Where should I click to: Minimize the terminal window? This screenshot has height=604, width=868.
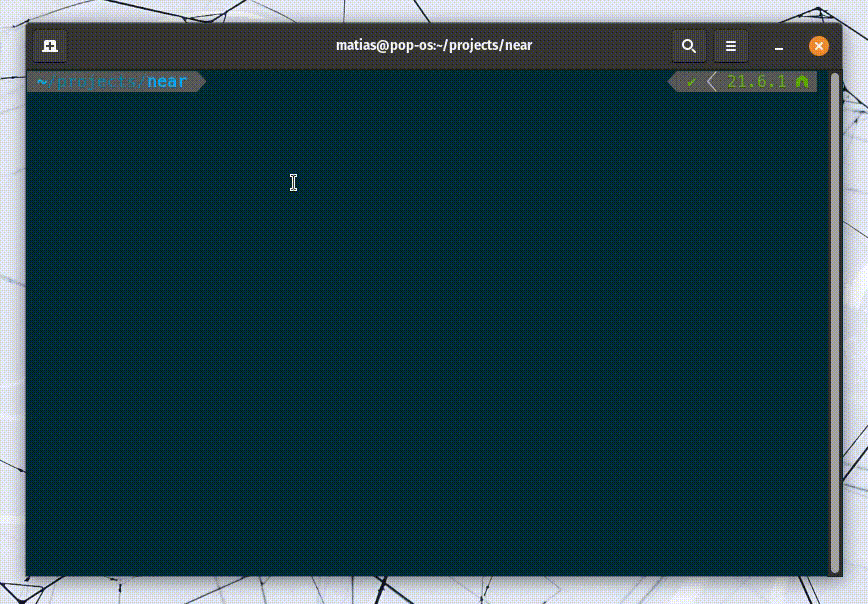(779, 46)
